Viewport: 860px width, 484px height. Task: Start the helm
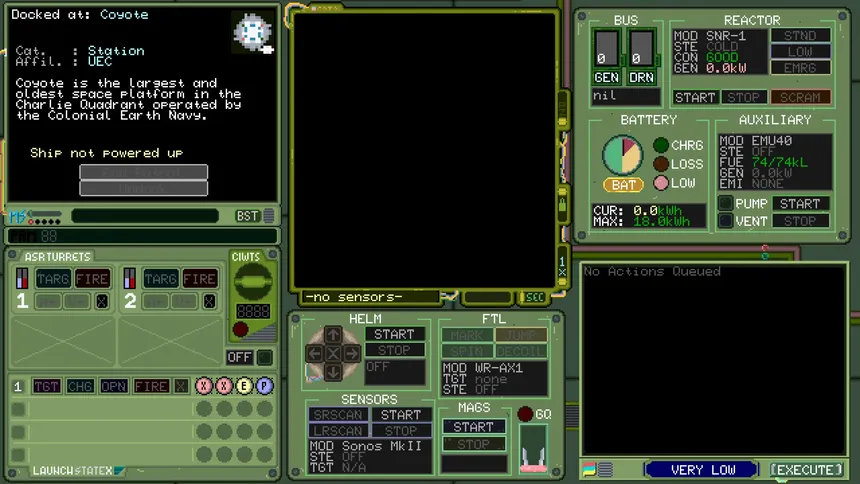[394, 334]
